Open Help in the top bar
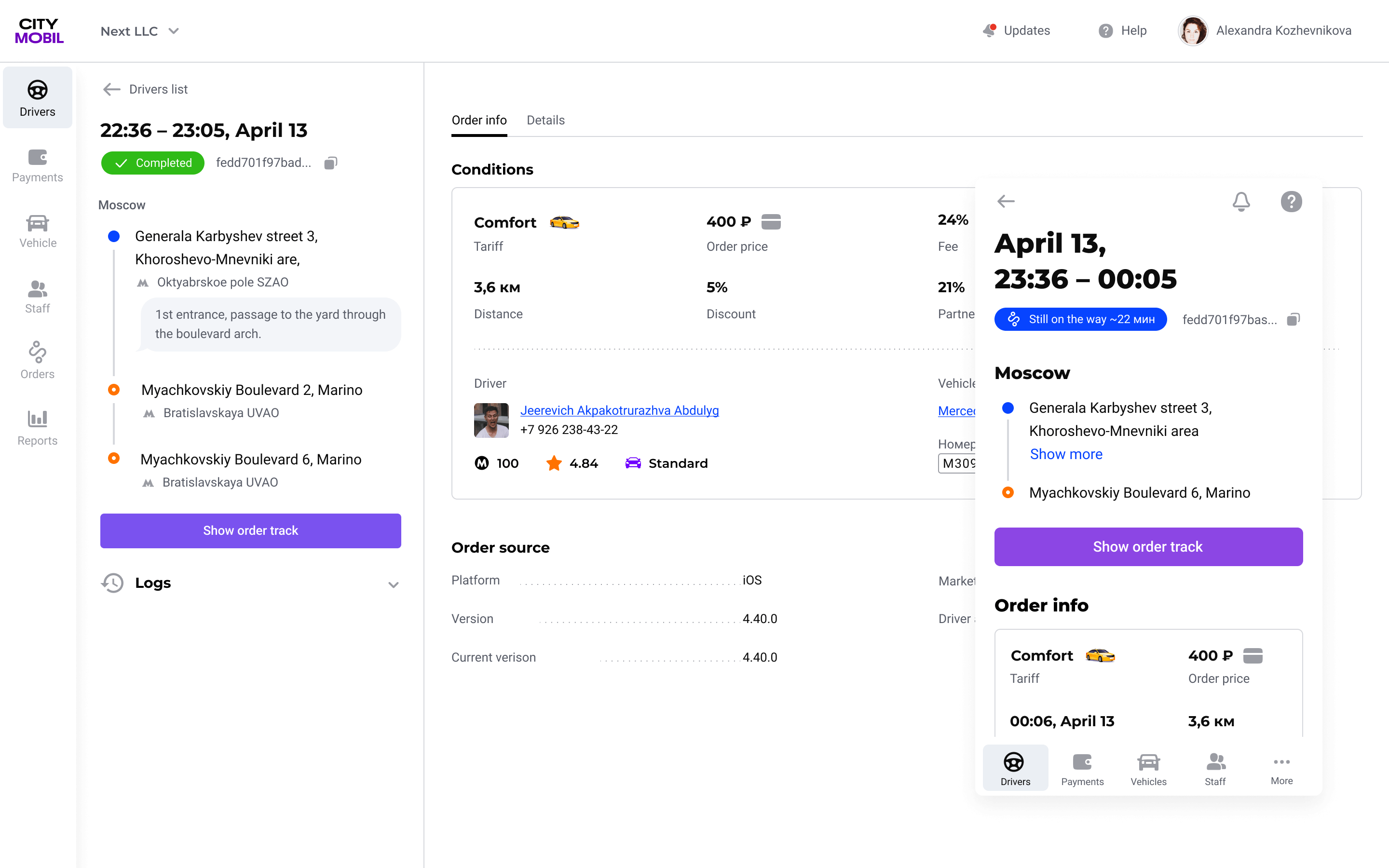 pyautogui.click(x=1123, y=30)
